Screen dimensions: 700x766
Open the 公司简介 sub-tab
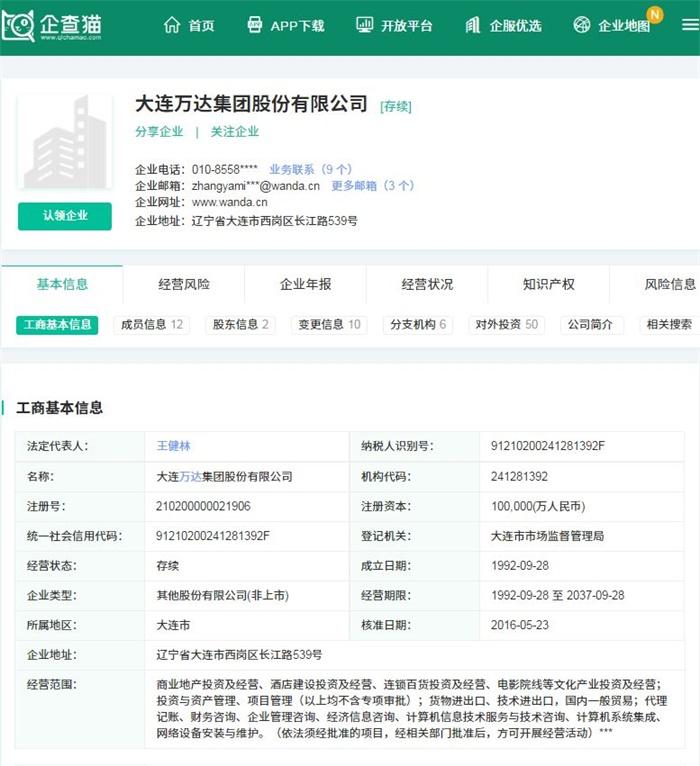(x=592, y=325)
